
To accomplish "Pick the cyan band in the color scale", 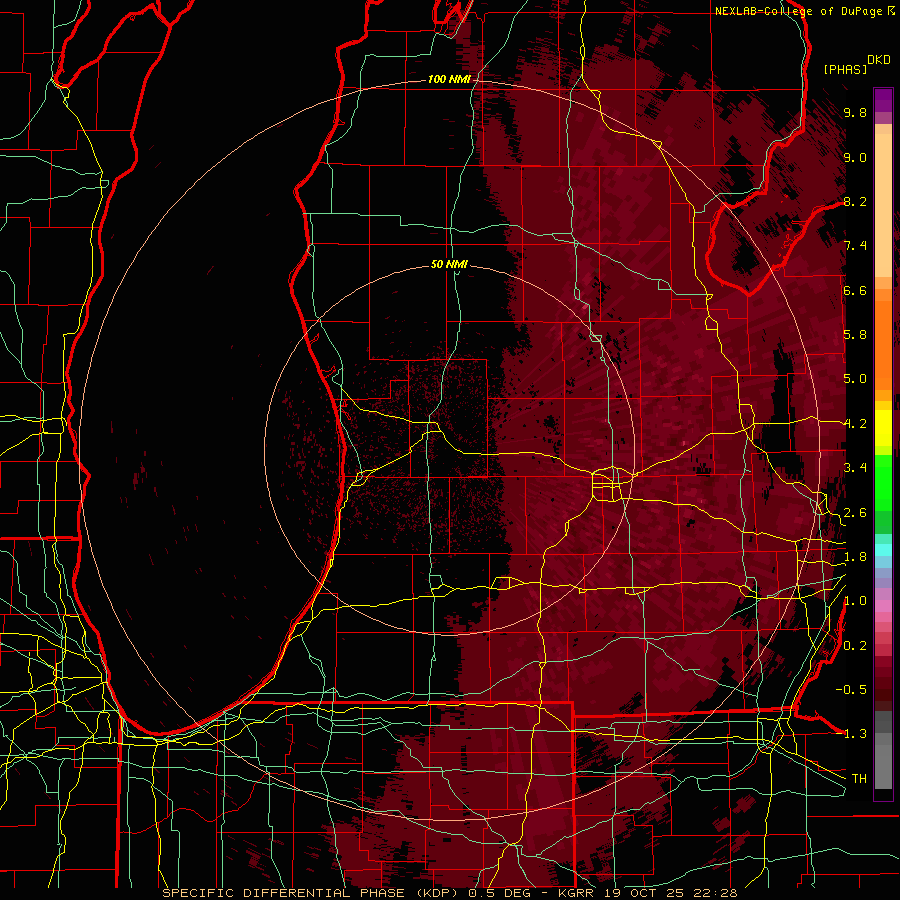I will click(x=883, y=549).
